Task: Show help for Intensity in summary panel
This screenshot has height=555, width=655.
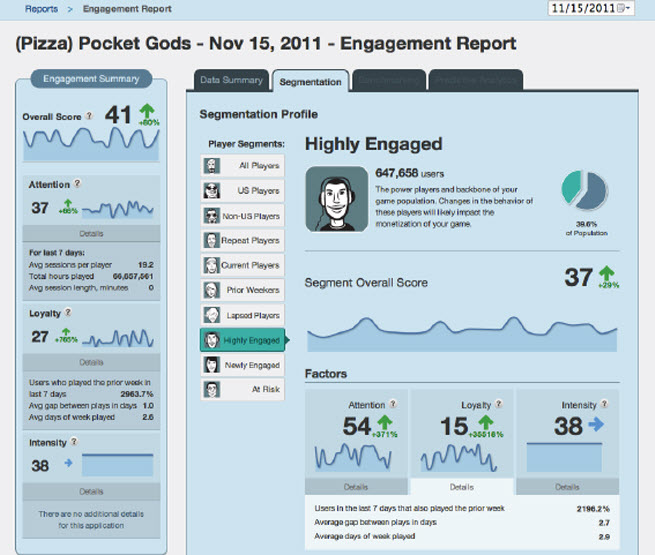Action: click(x=74, y=441)
